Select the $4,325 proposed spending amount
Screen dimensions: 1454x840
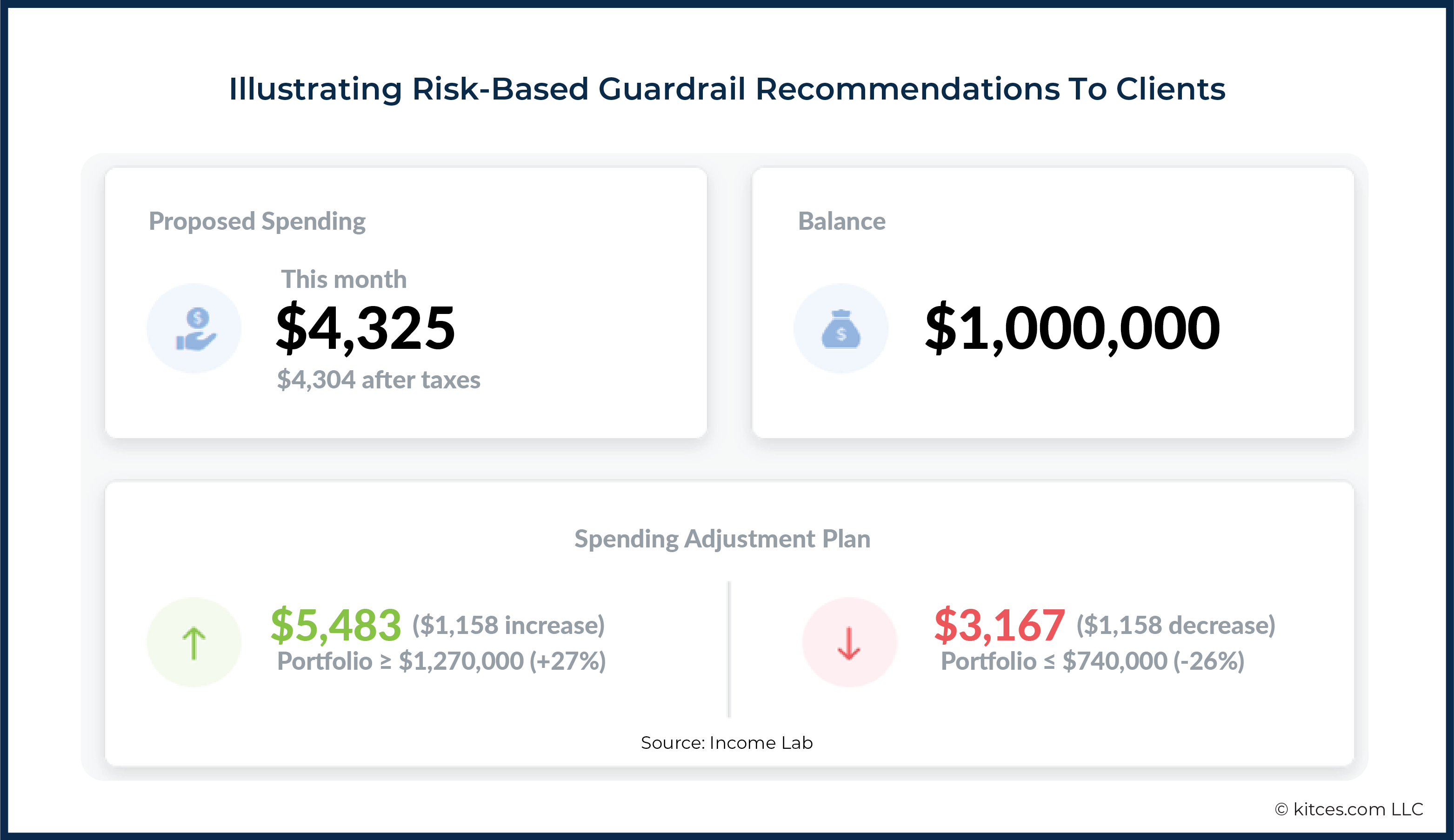[366, 328]
